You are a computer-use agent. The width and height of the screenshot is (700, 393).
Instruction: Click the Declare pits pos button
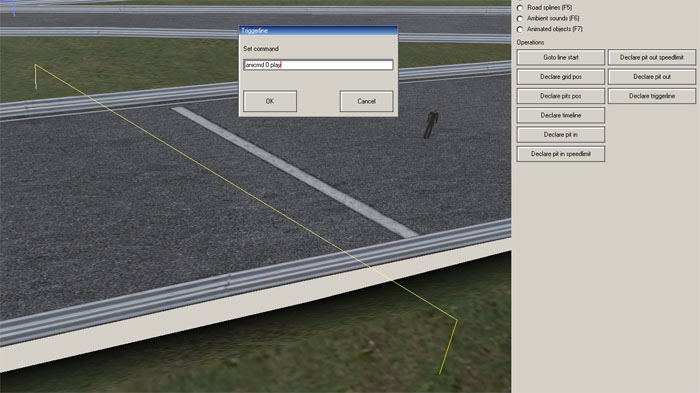(x=561, y=96)
